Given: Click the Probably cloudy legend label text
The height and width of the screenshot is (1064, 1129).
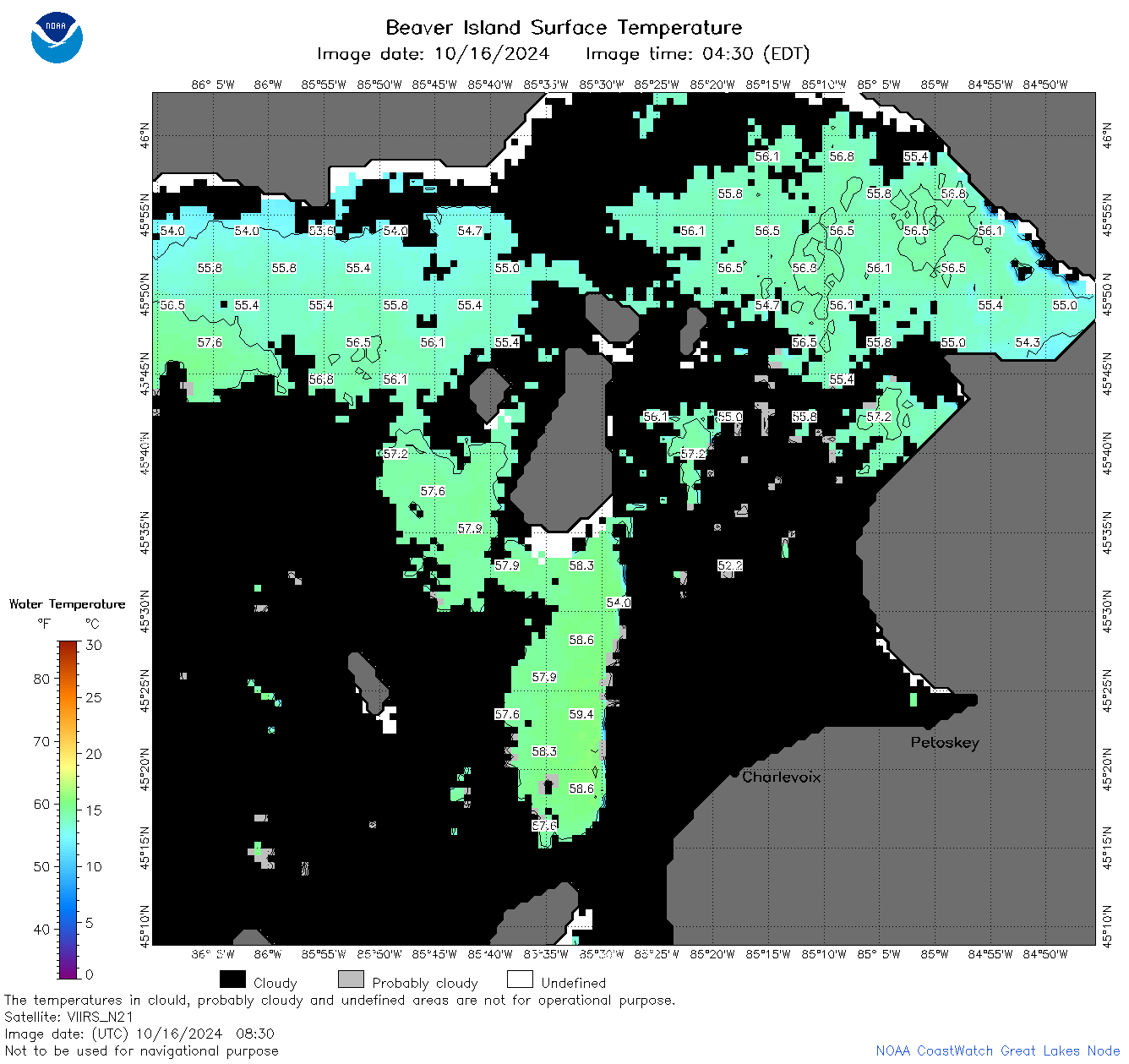Looking at the screenshot, I should click(425, 983).
